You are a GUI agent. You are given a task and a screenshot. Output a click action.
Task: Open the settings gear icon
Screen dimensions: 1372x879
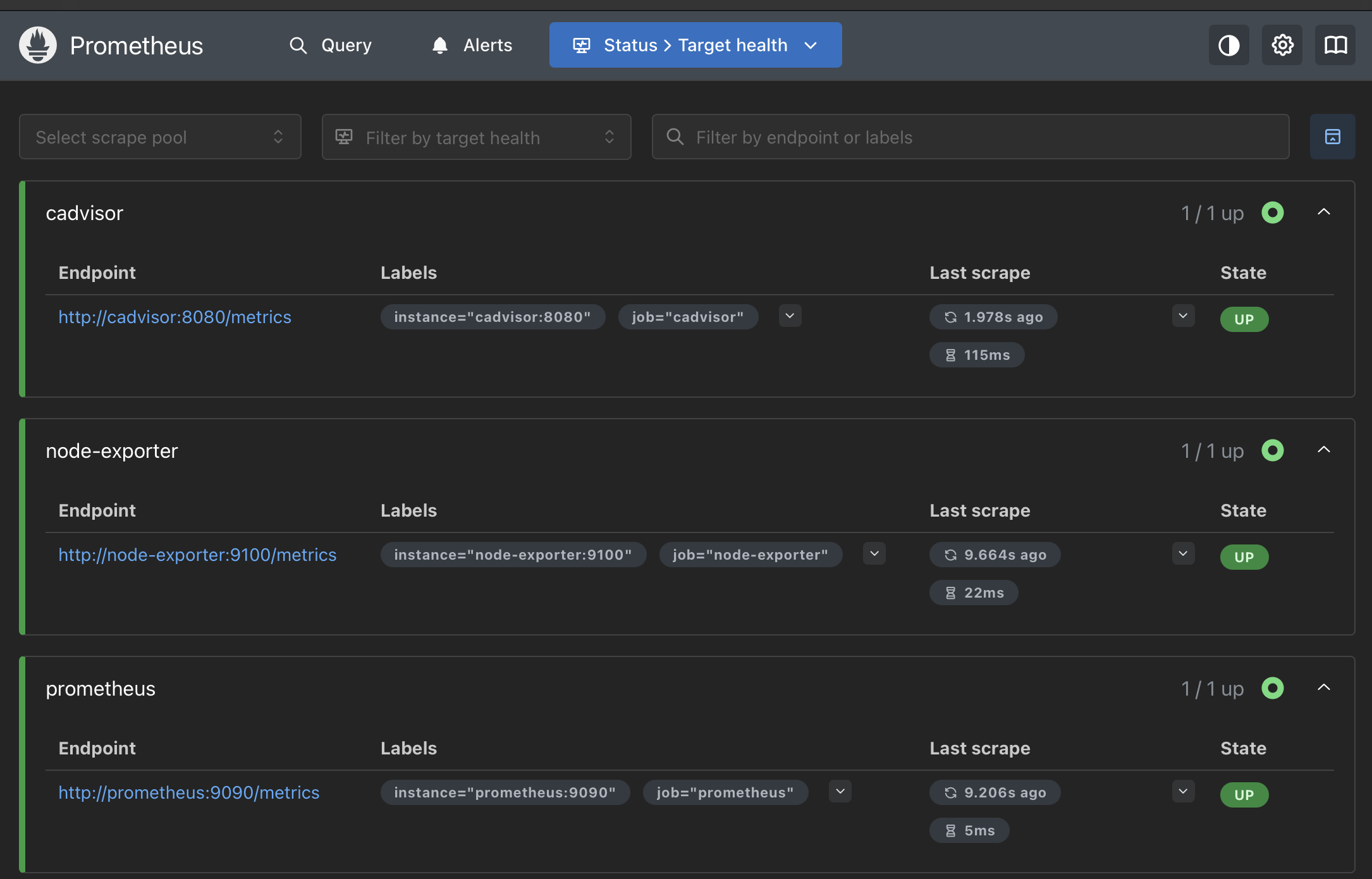point(1282,45)
